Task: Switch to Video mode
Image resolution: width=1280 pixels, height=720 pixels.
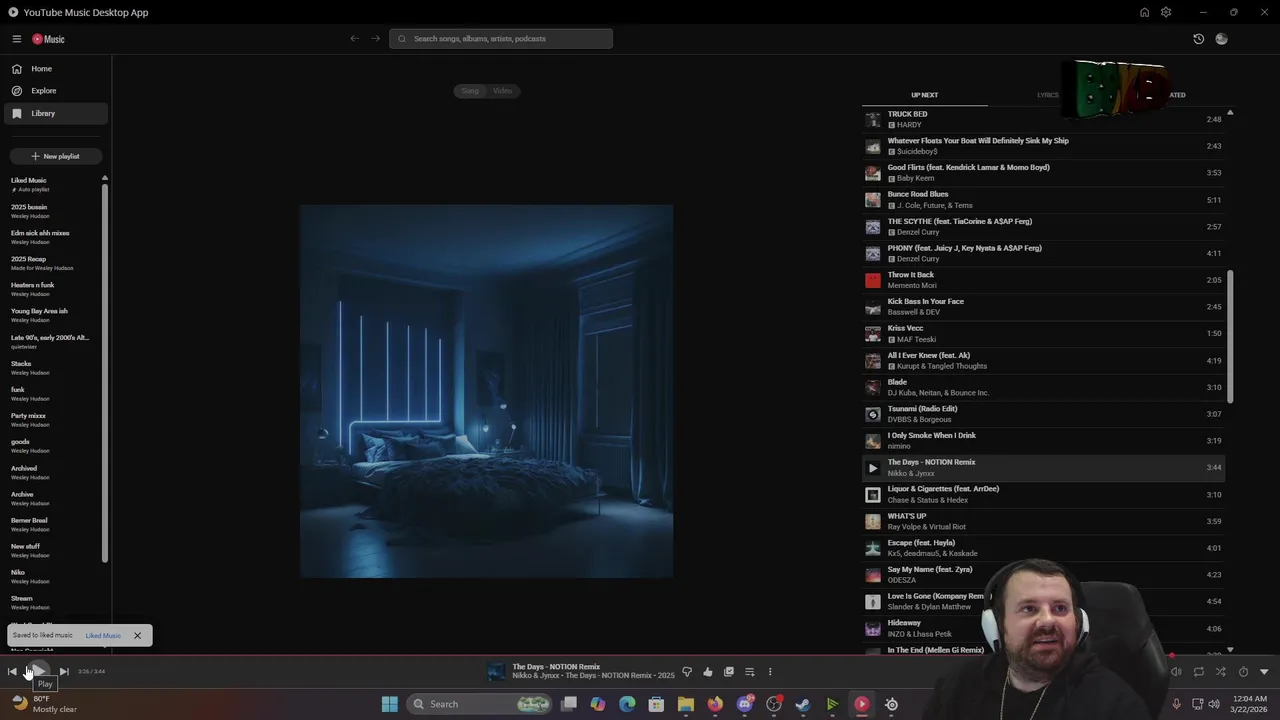Action: 502,91
